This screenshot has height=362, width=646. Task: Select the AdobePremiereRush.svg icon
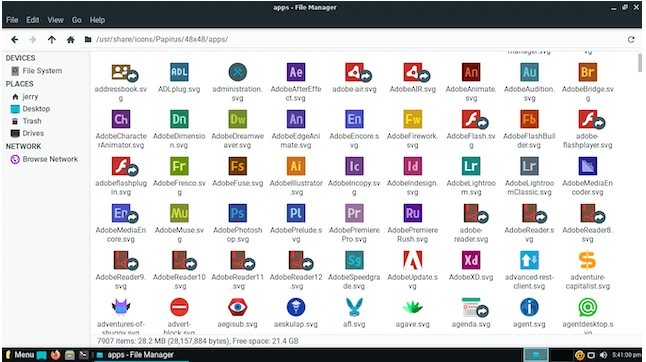point(412,213)
